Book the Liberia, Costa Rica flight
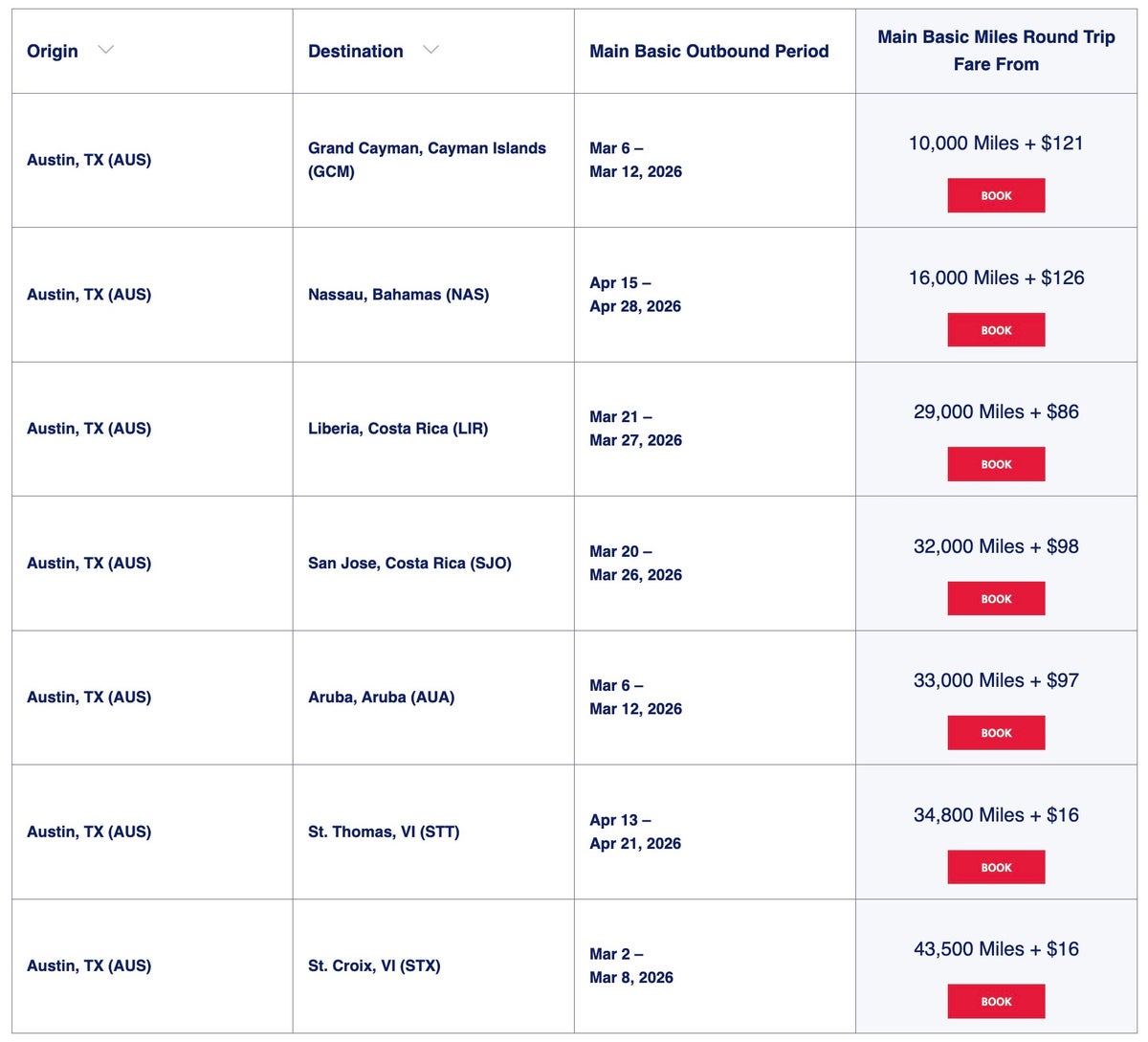1148x1042 pixels. [996, 464]
